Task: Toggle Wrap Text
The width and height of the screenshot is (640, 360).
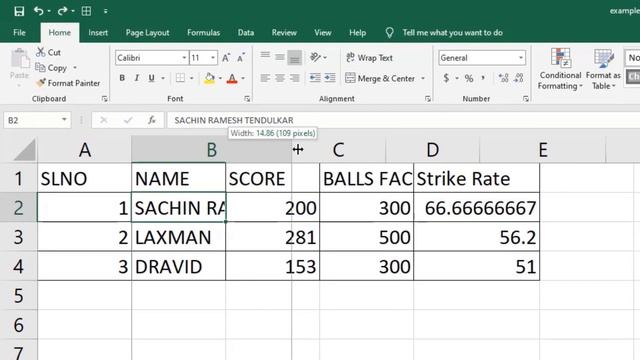Action: (x=369, y=58)
